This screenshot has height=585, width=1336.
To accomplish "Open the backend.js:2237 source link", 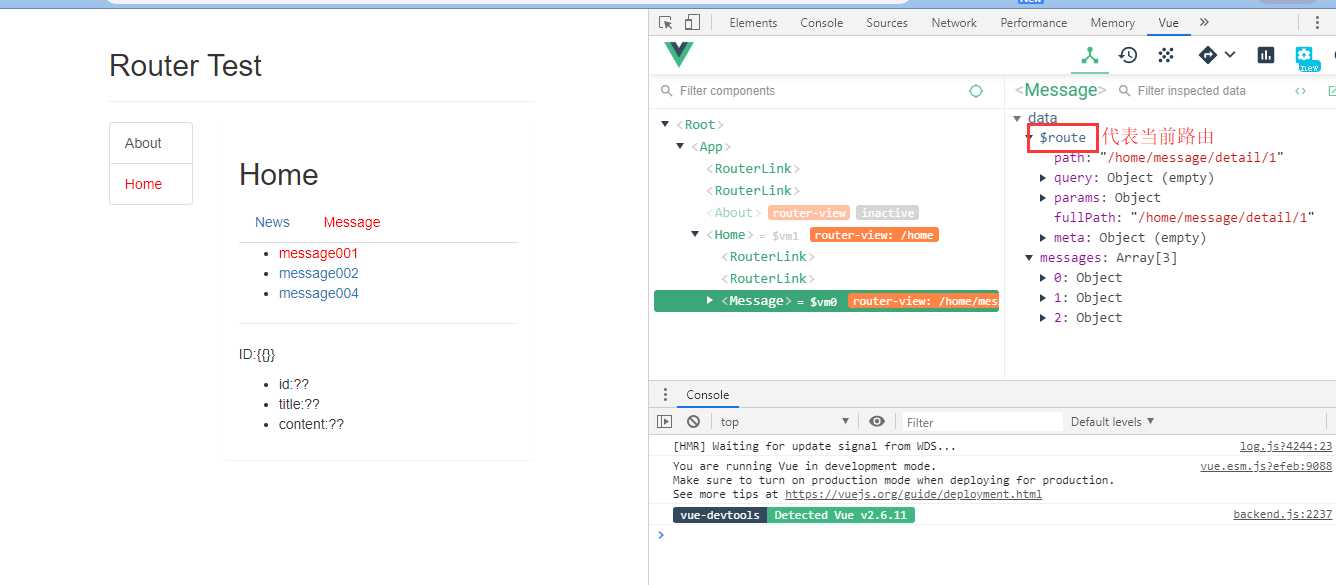I will pos(1282,515).
